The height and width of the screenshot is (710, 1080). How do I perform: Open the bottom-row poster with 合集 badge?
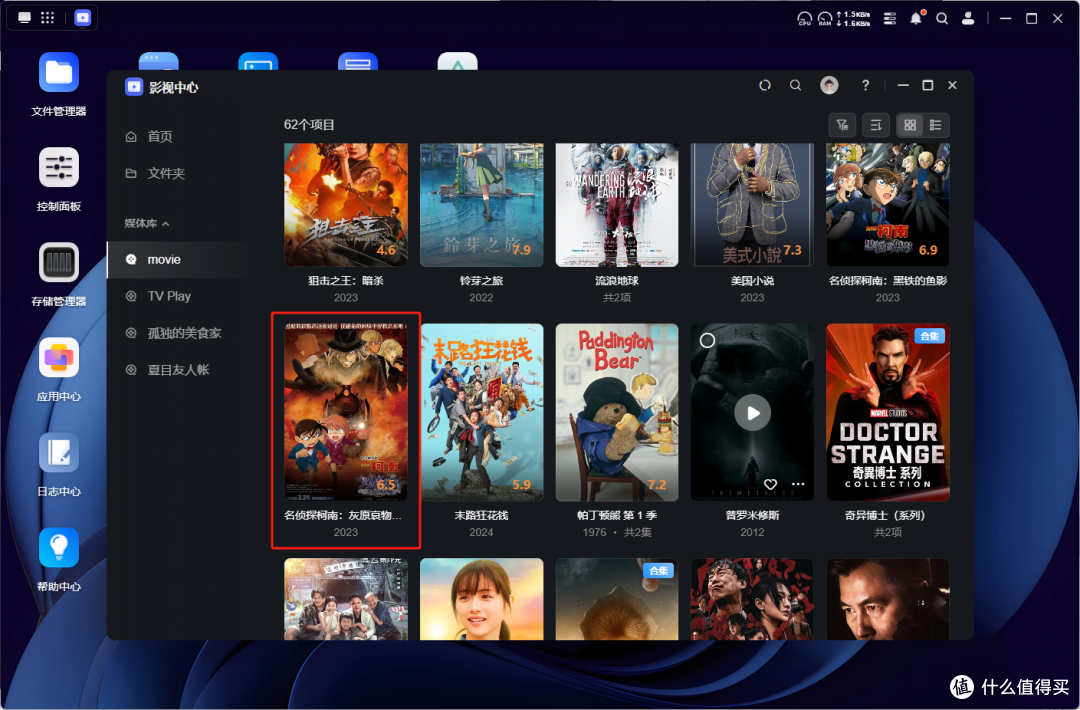(616, 599)
